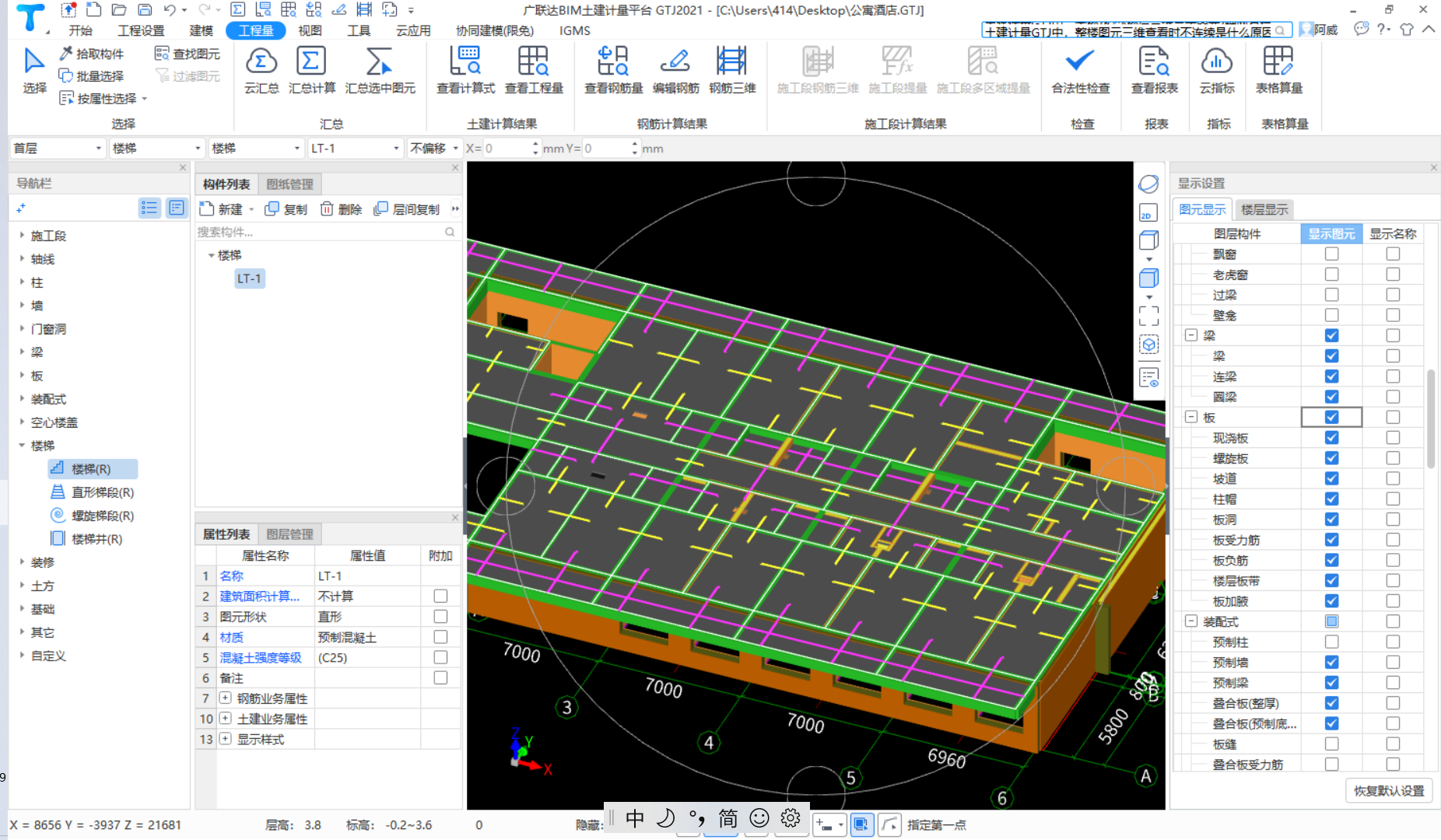Expand 施工段 in navigation tree
The image size is (1441, 840).
(22, 235)
